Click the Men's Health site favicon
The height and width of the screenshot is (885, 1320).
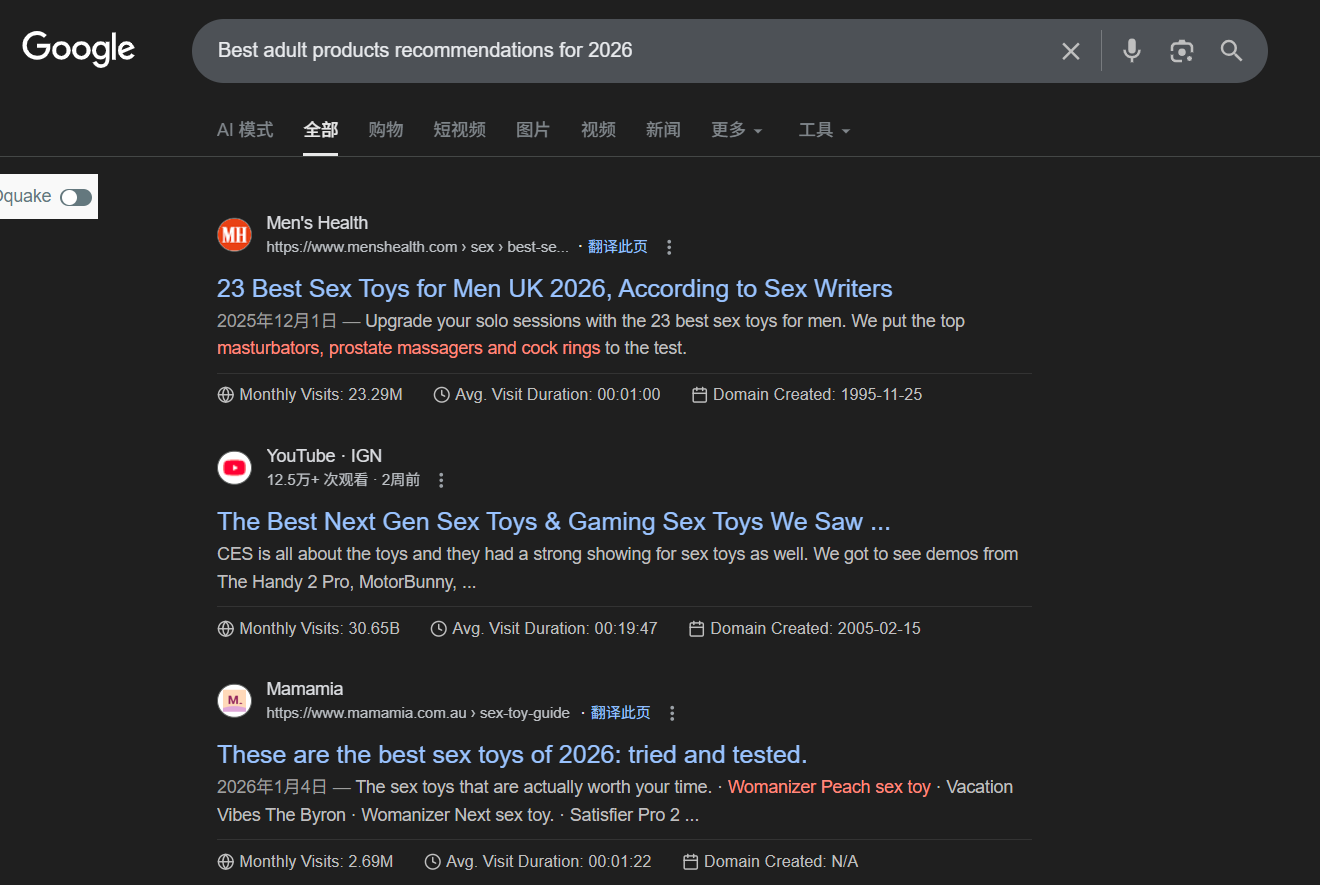[234, 235]
